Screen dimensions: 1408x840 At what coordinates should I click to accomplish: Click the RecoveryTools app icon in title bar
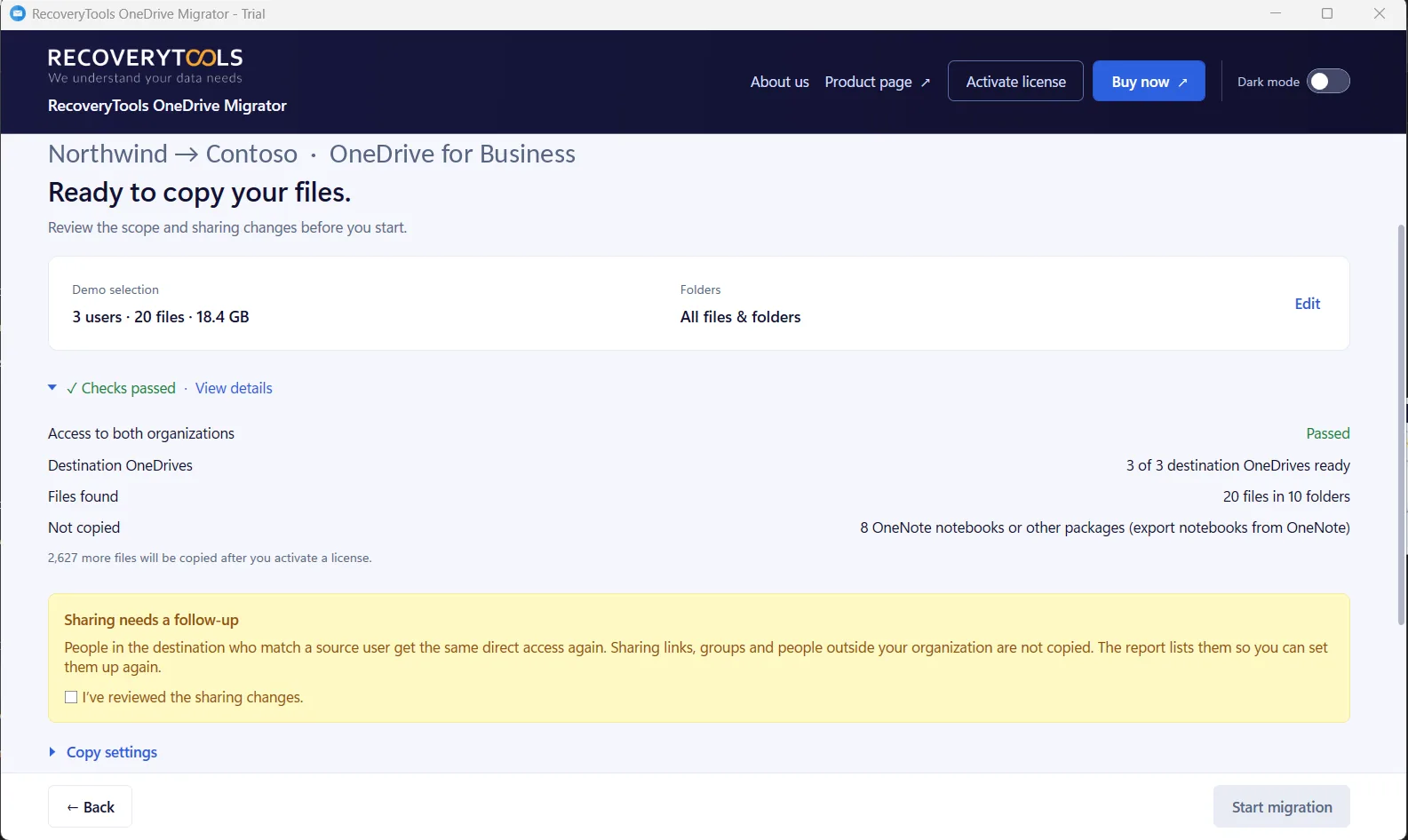[x=17, y=14]
